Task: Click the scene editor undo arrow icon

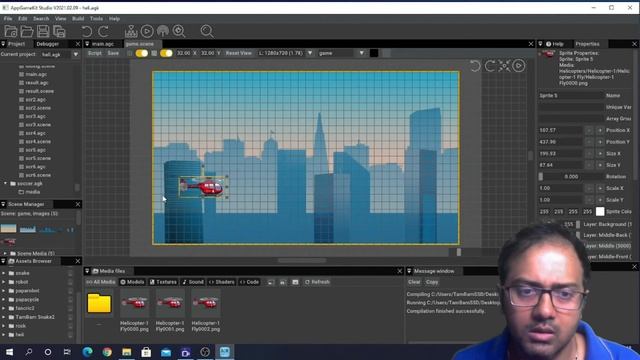Action: click(475, 66)
